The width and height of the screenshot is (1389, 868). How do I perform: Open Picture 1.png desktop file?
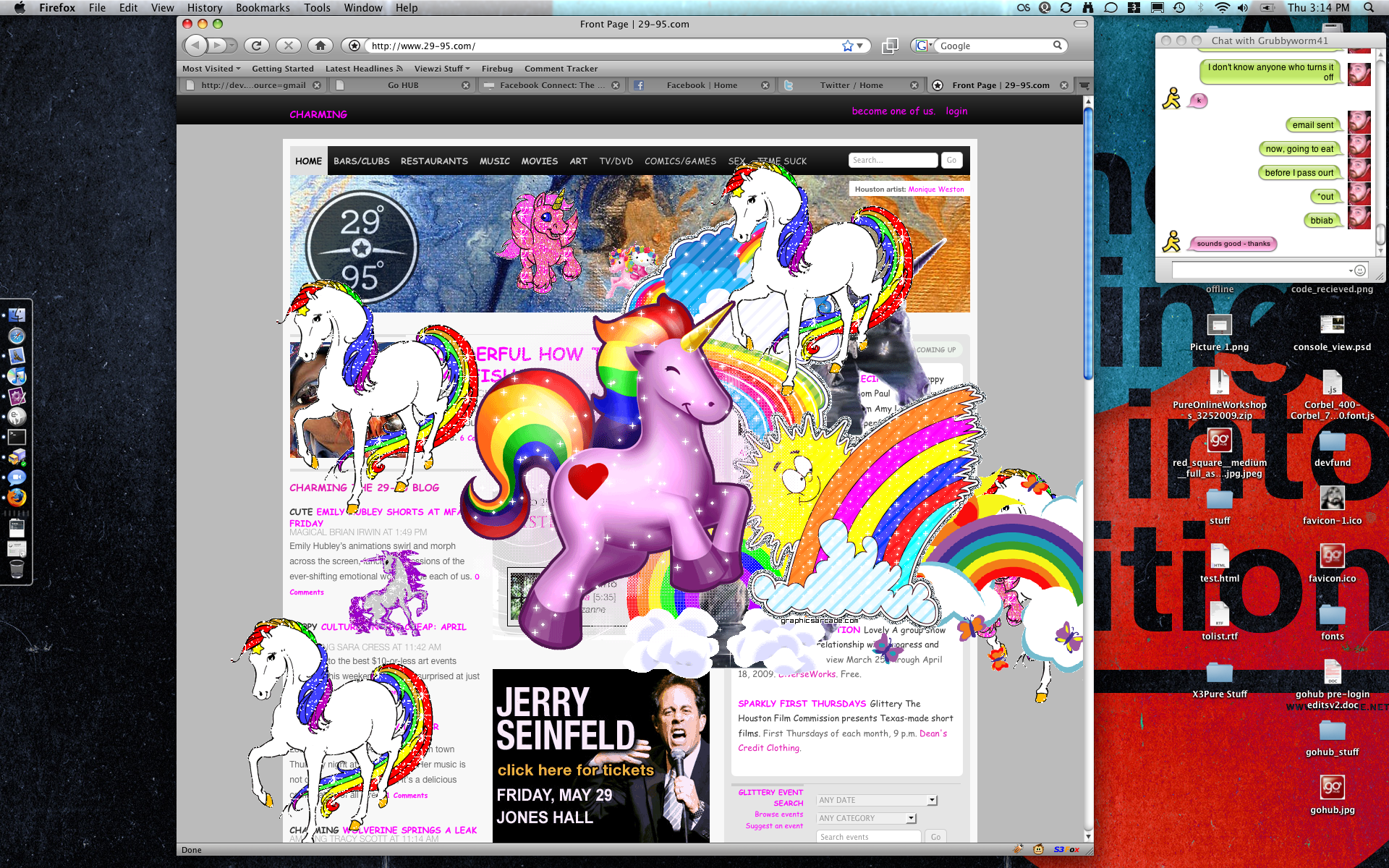tap(1219, 333)
